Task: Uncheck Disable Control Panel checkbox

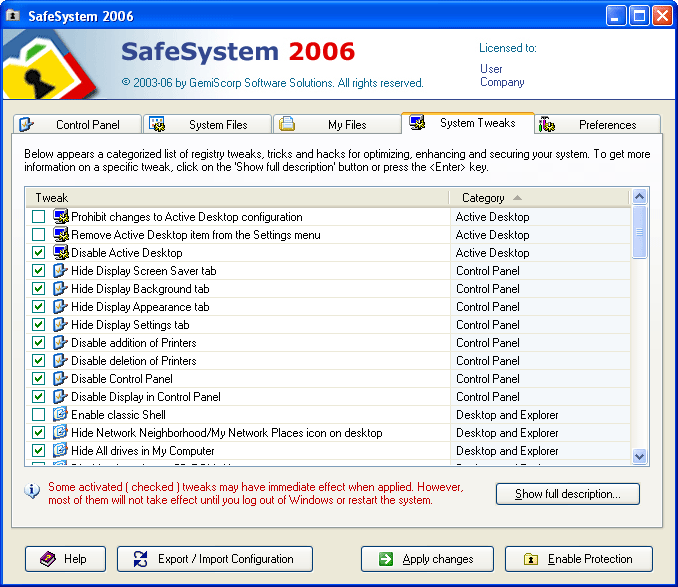Action: [x=38, y=379]
